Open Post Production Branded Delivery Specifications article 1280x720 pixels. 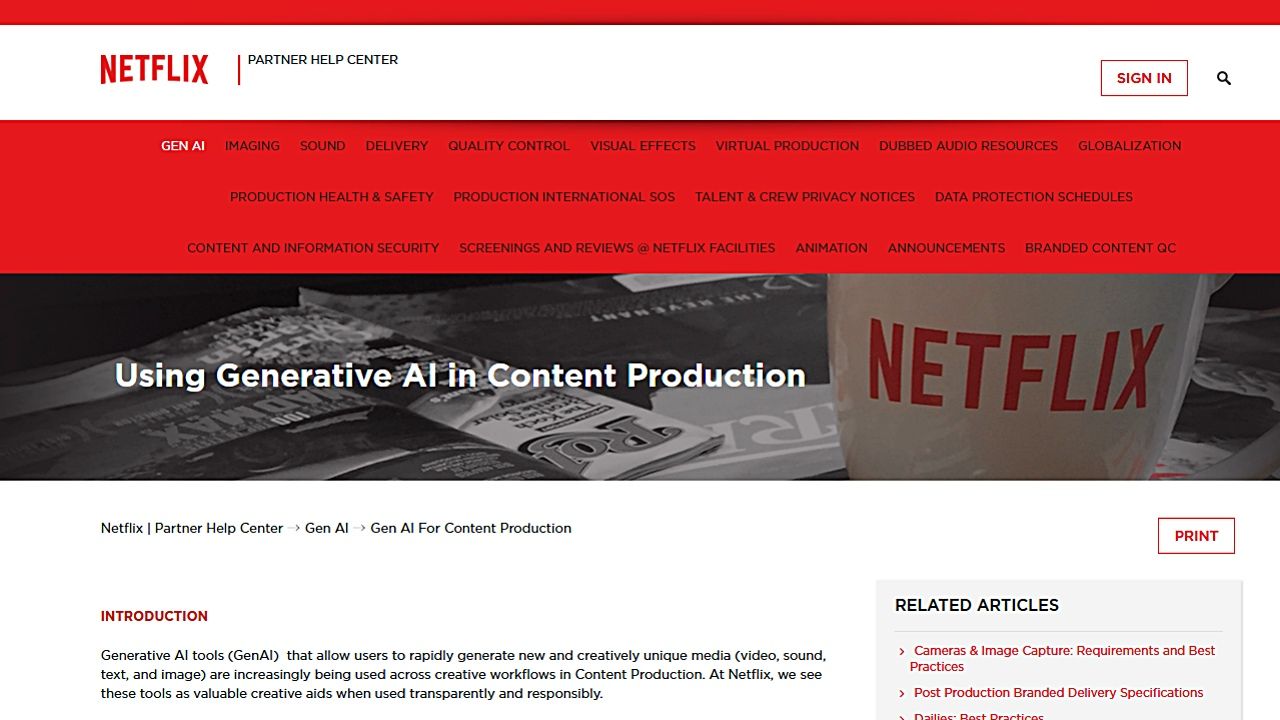click(1058, 692)
